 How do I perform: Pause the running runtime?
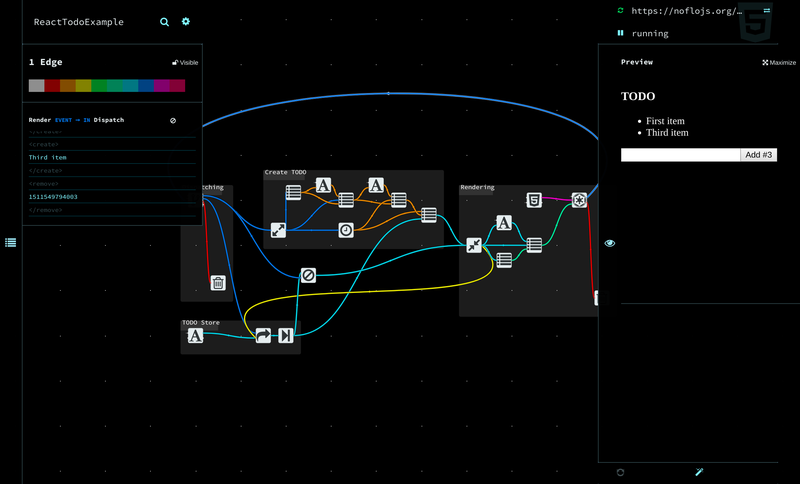[620, 33]
